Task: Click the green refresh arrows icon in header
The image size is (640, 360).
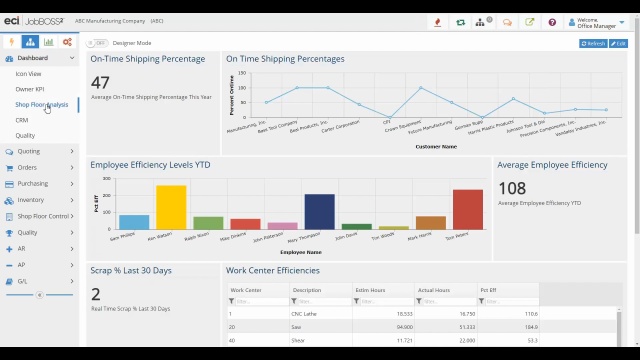Action: tap(460, 22)
